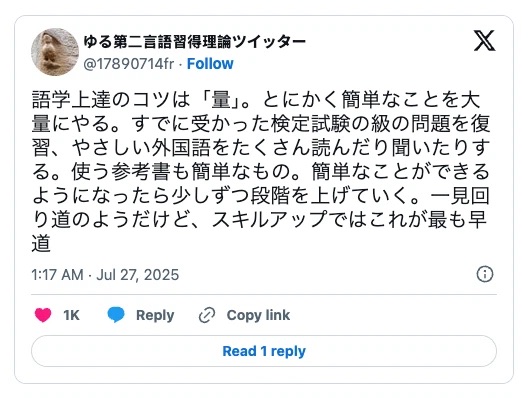Click the @17890714fr handle
The height and width of the screenshot is (398, 530).
[128, 64]
